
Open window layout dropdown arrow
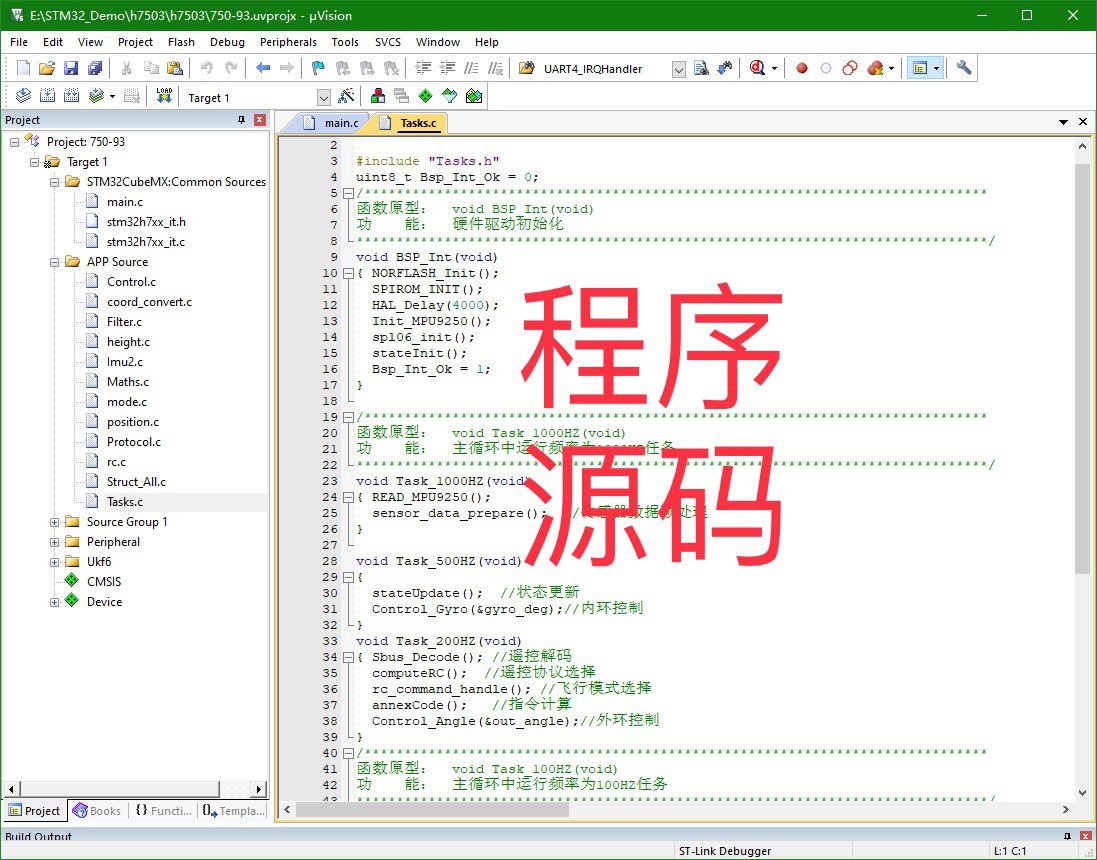(x=937, y=69)
